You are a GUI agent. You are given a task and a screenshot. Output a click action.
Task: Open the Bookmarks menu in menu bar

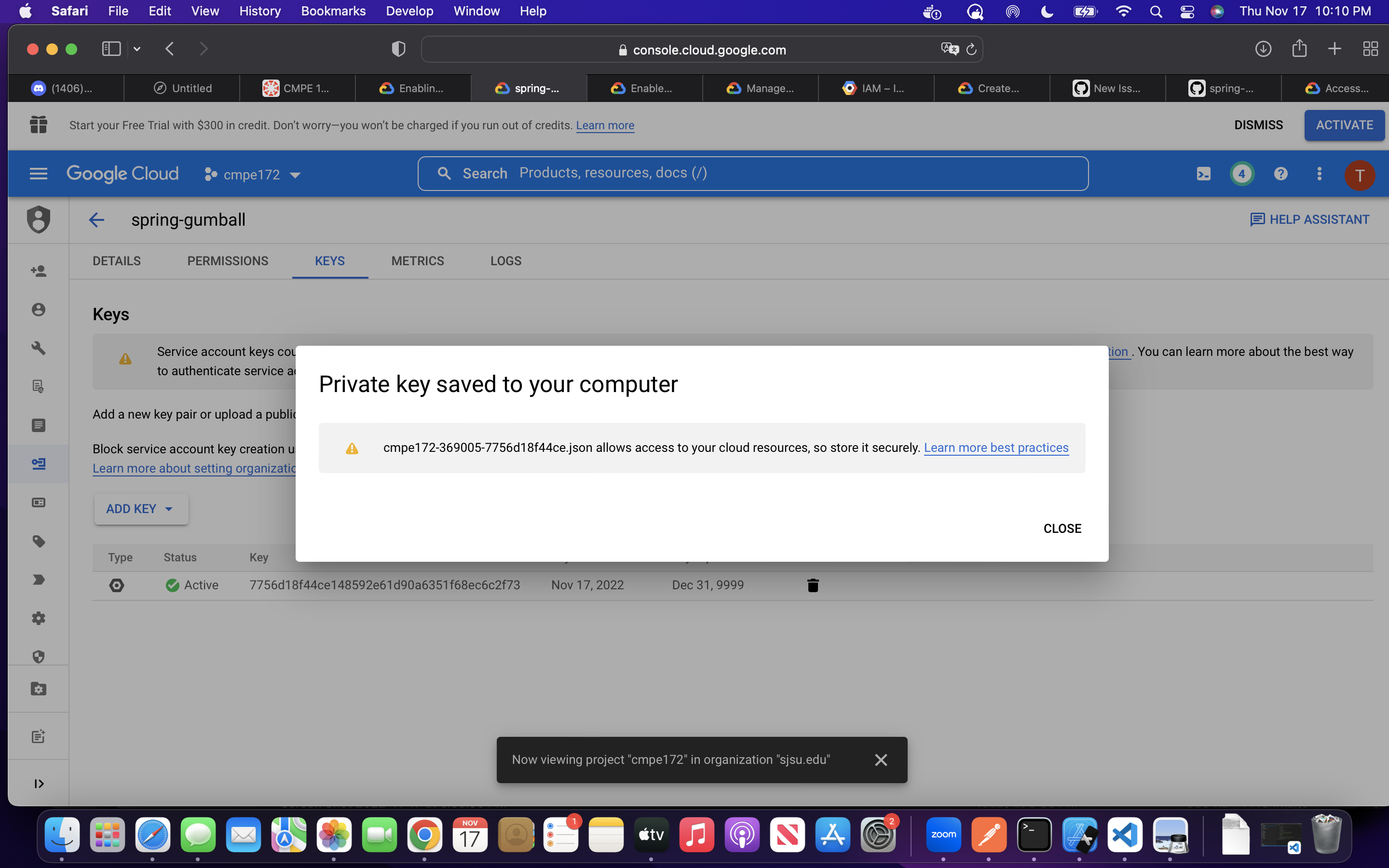(333, 12)
